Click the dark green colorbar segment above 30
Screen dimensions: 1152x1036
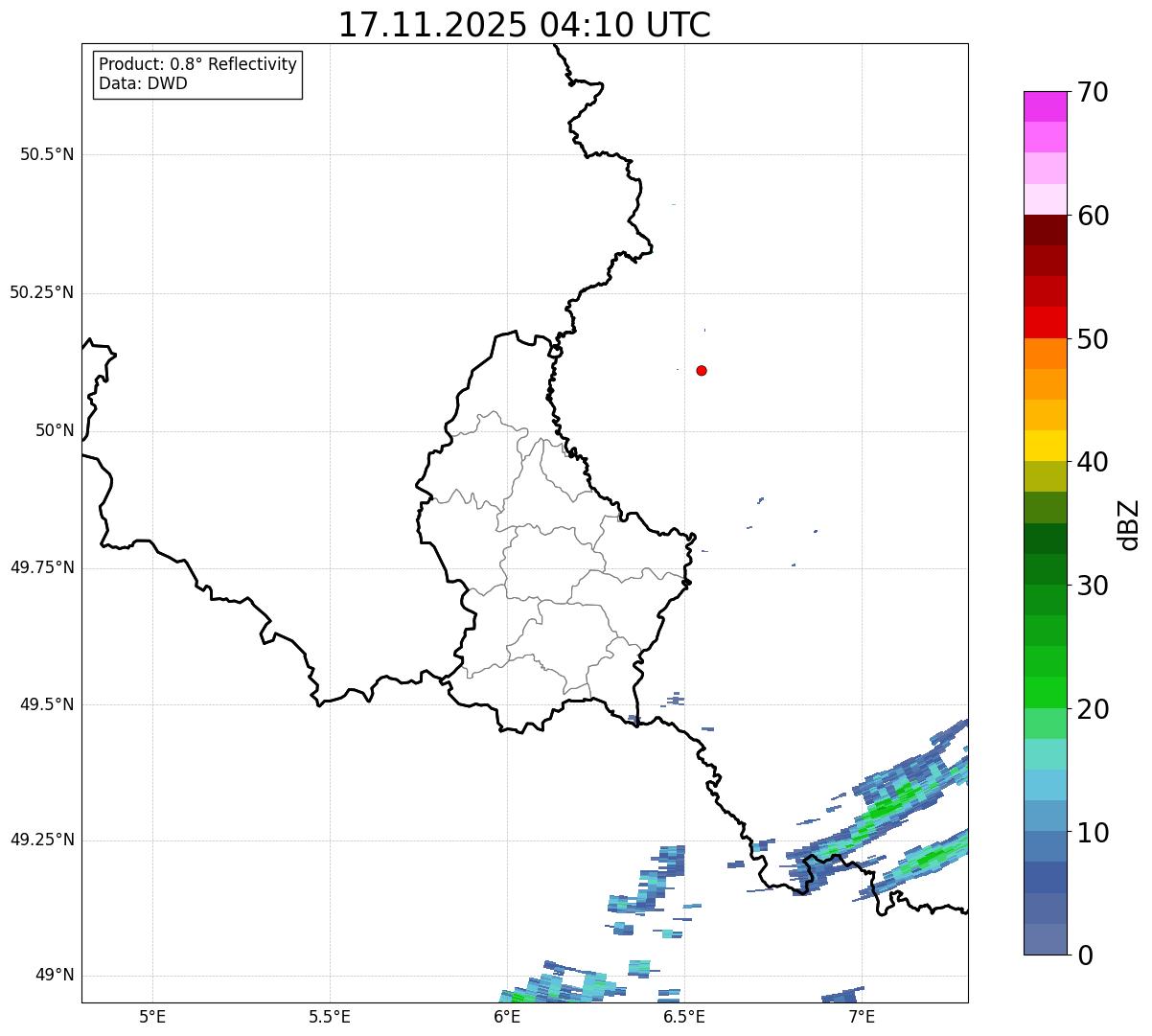1045,569
